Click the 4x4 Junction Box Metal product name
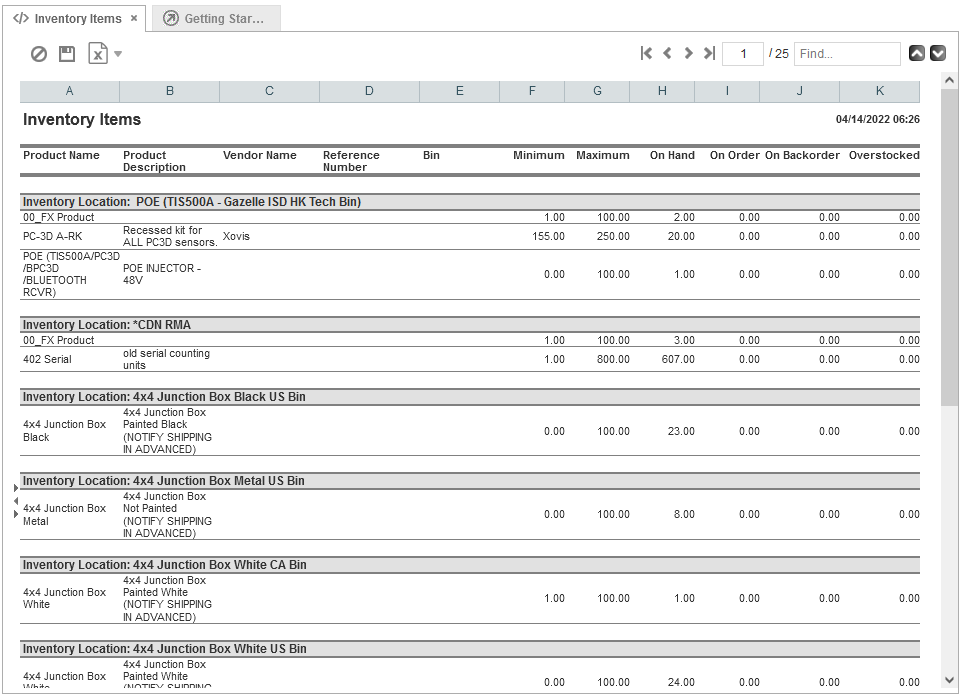This screenshot has width=961, height=697. pos(64,515)
